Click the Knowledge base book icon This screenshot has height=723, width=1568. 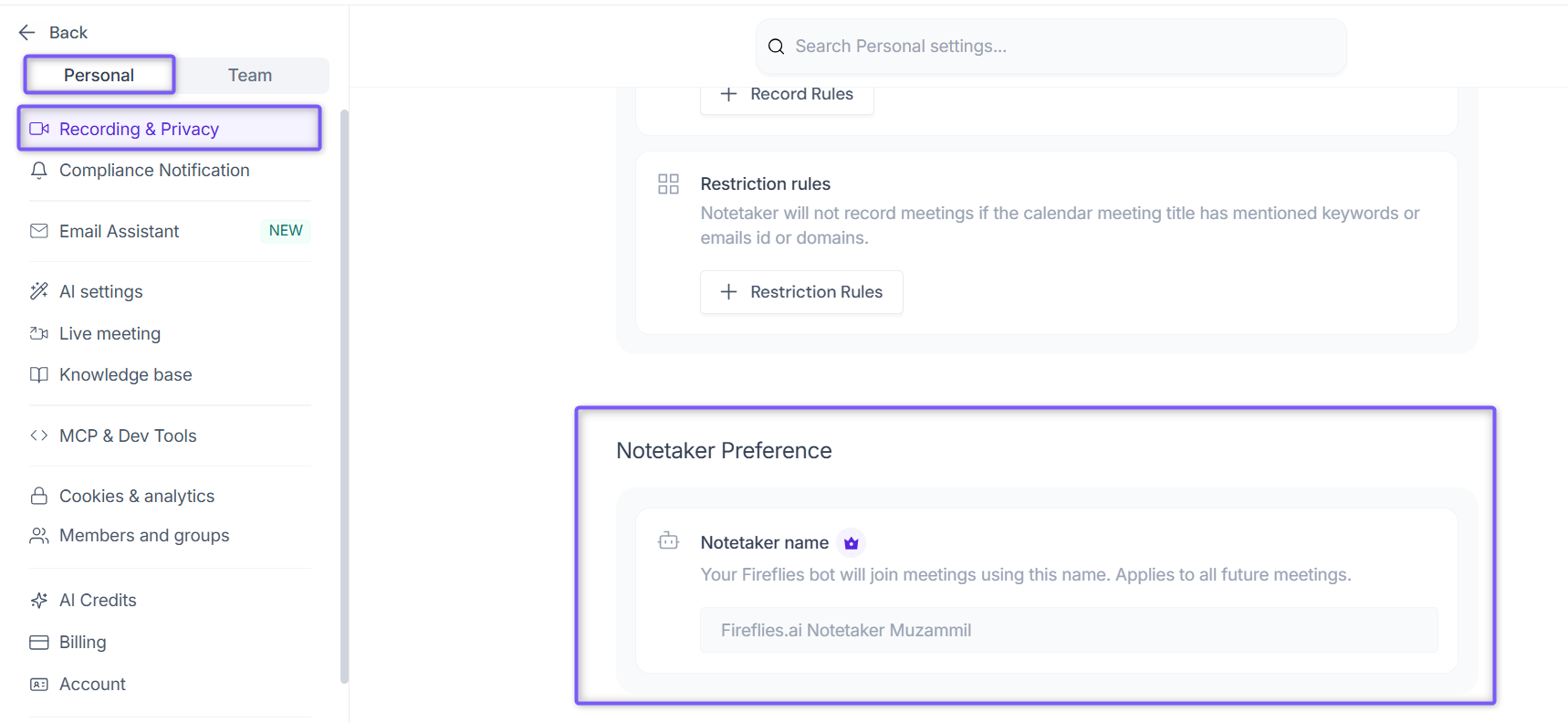[x=39, y=375]
